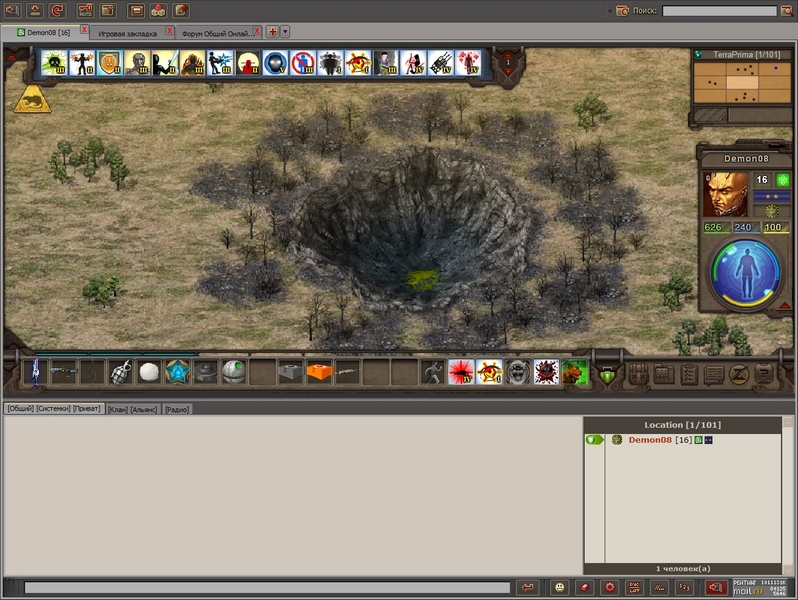The image size is (798, 600).
Task: Open the Z logo menu button
Action: click(x=738, y=375)
